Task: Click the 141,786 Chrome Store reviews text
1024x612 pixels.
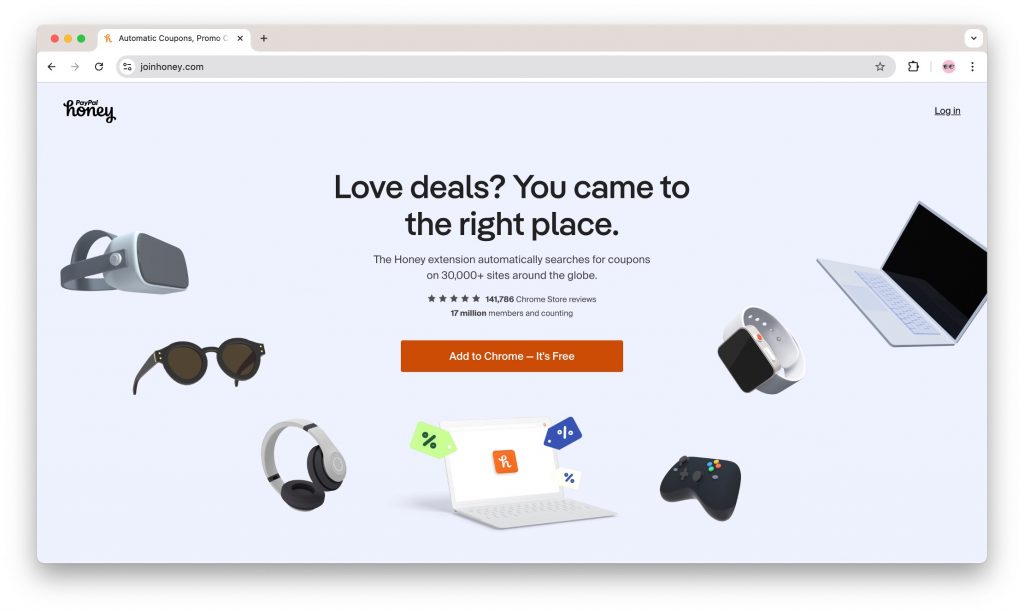Action: [x=540, y=299]
